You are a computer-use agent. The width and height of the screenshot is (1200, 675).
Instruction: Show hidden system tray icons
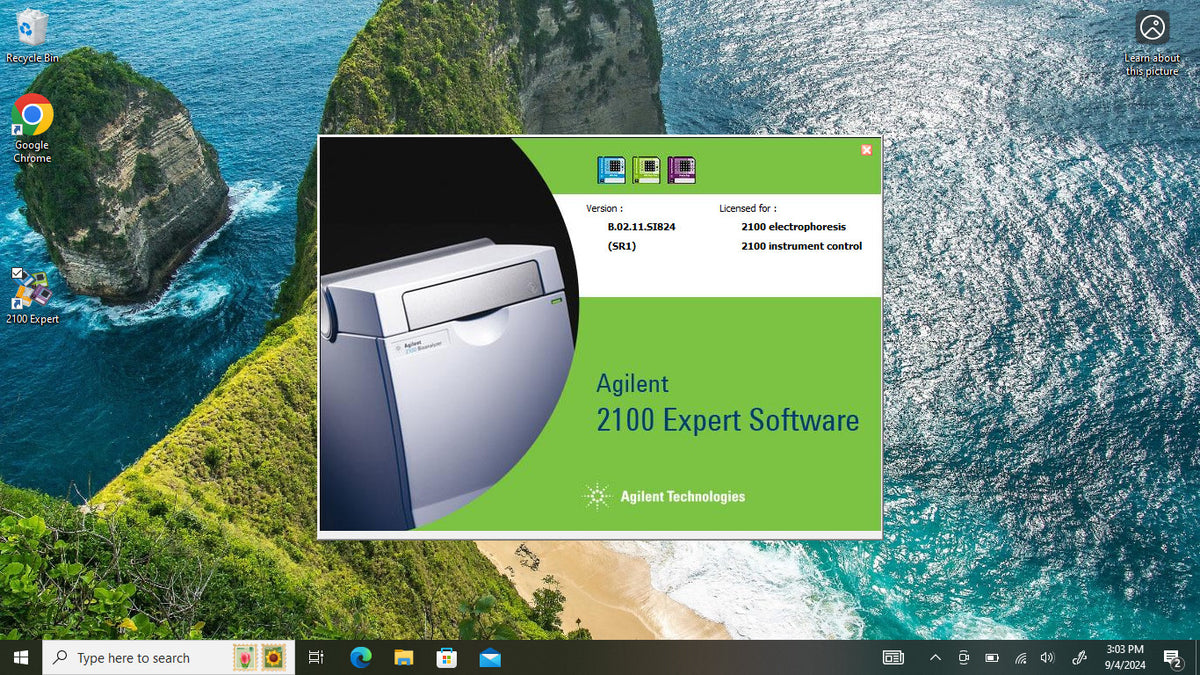point(935,657)
